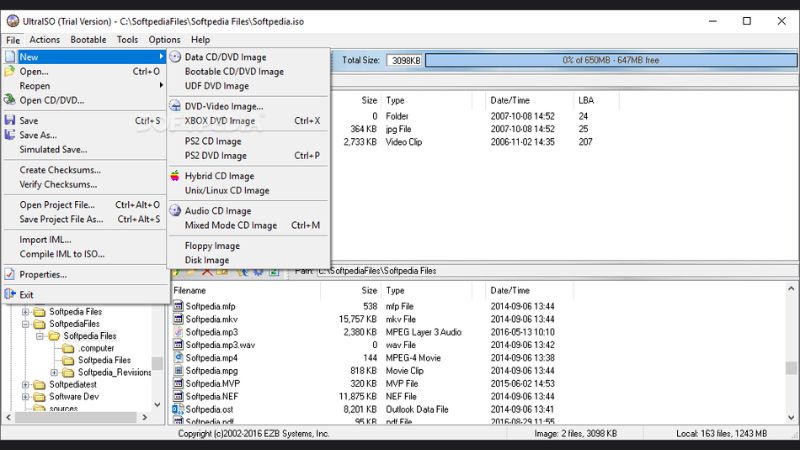Click the Data CD/DVD Image disc icon
Screen dimensions: 800x450
(175, 57)
